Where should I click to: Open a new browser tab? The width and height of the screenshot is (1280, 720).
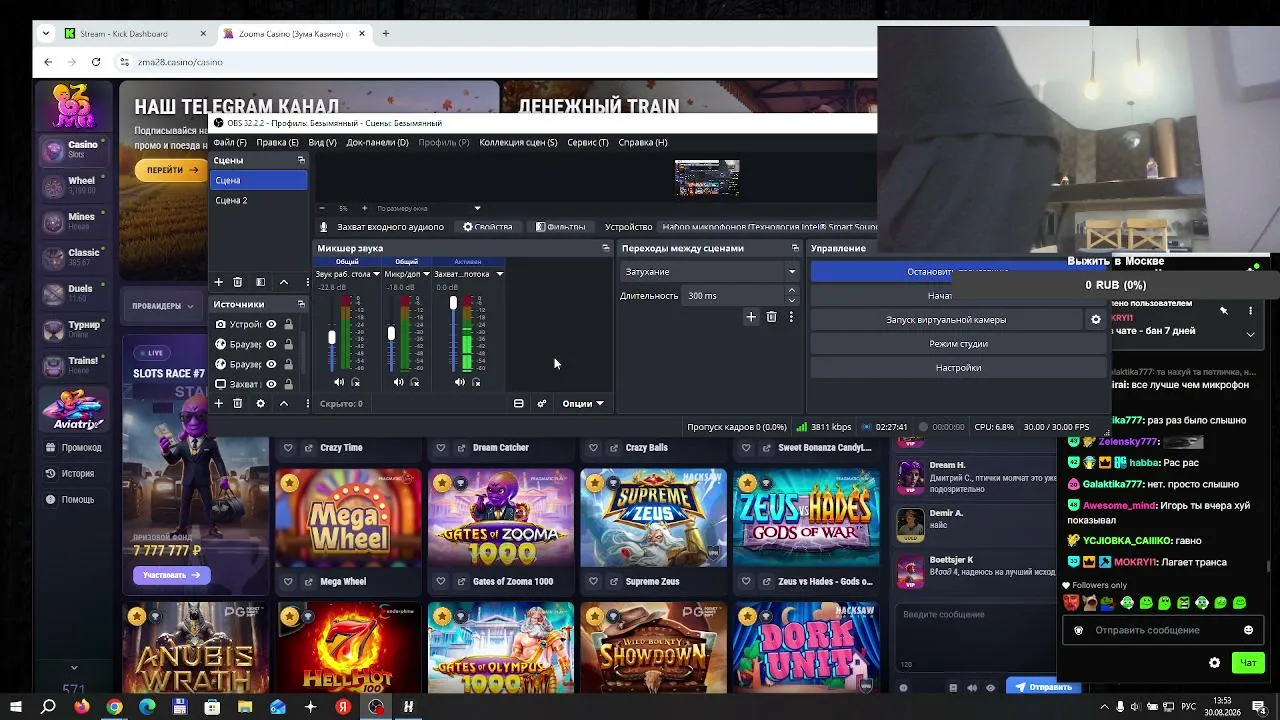coord(385,33)
